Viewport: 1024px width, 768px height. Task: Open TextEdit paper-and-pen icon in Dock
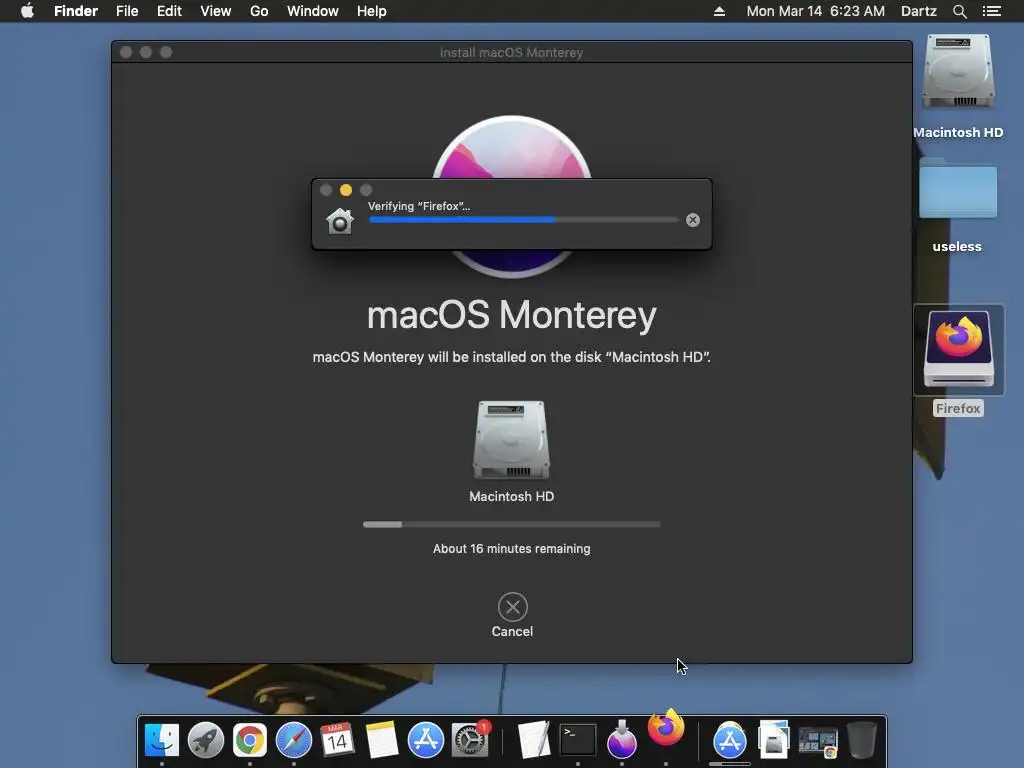pos(534,741)
